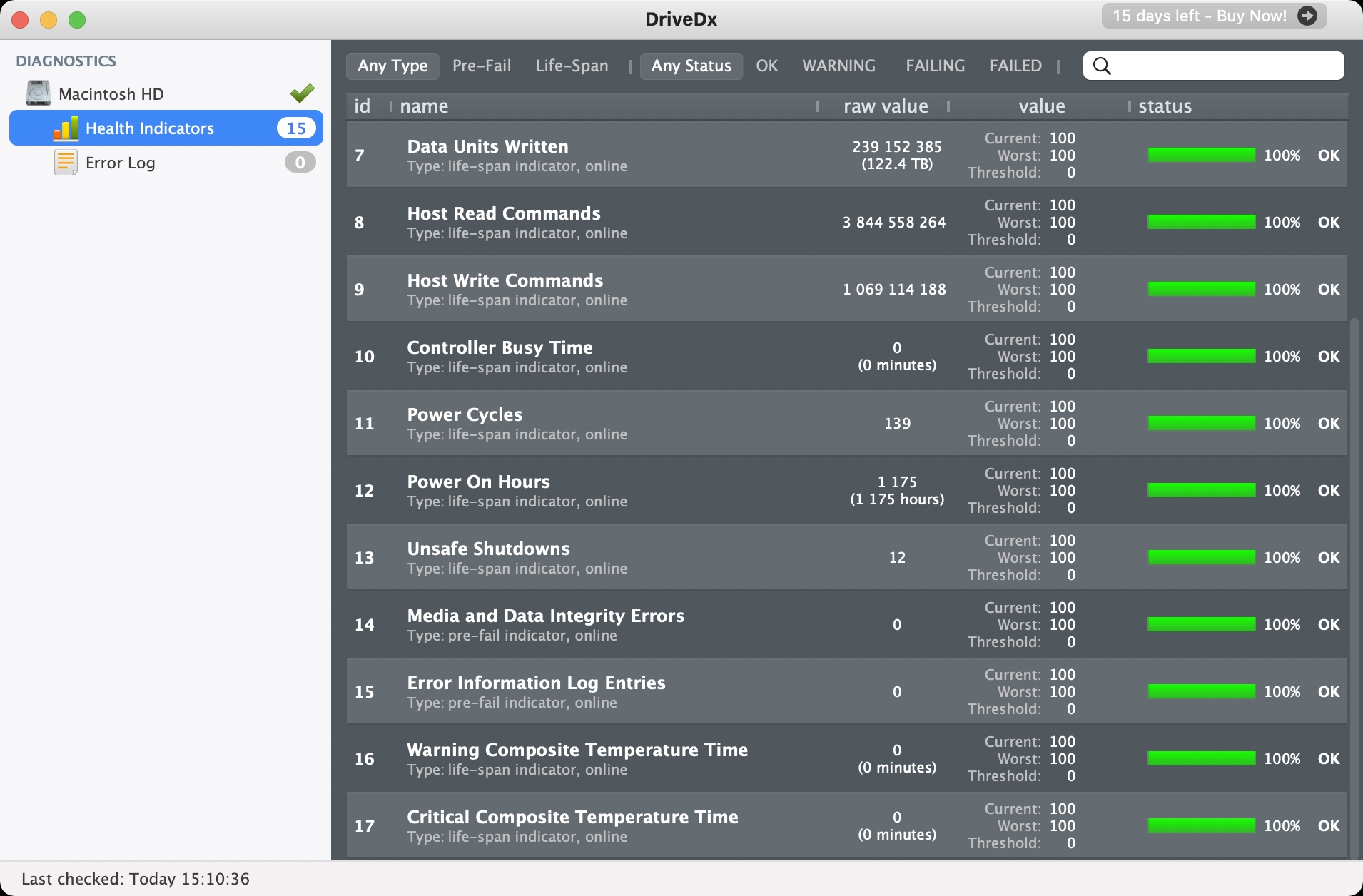1363x896 pixels.
Task: Click the id 14 cell
Action: coord(364,624)
